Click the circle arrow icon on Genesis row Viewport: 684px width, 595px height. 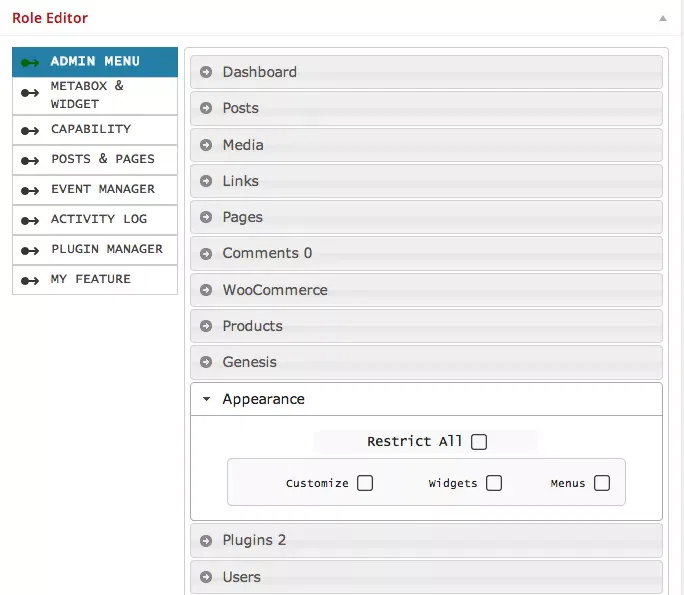pos(206,362)
